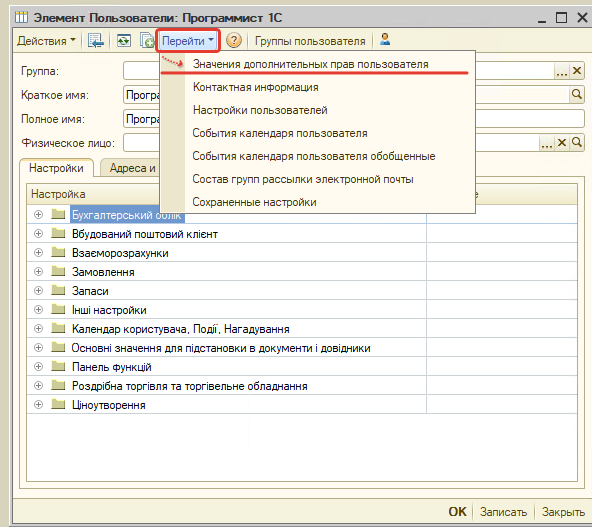
Task: Click the find in list toolbar icon
Action: pyautogui.click(x=96, y=40)
